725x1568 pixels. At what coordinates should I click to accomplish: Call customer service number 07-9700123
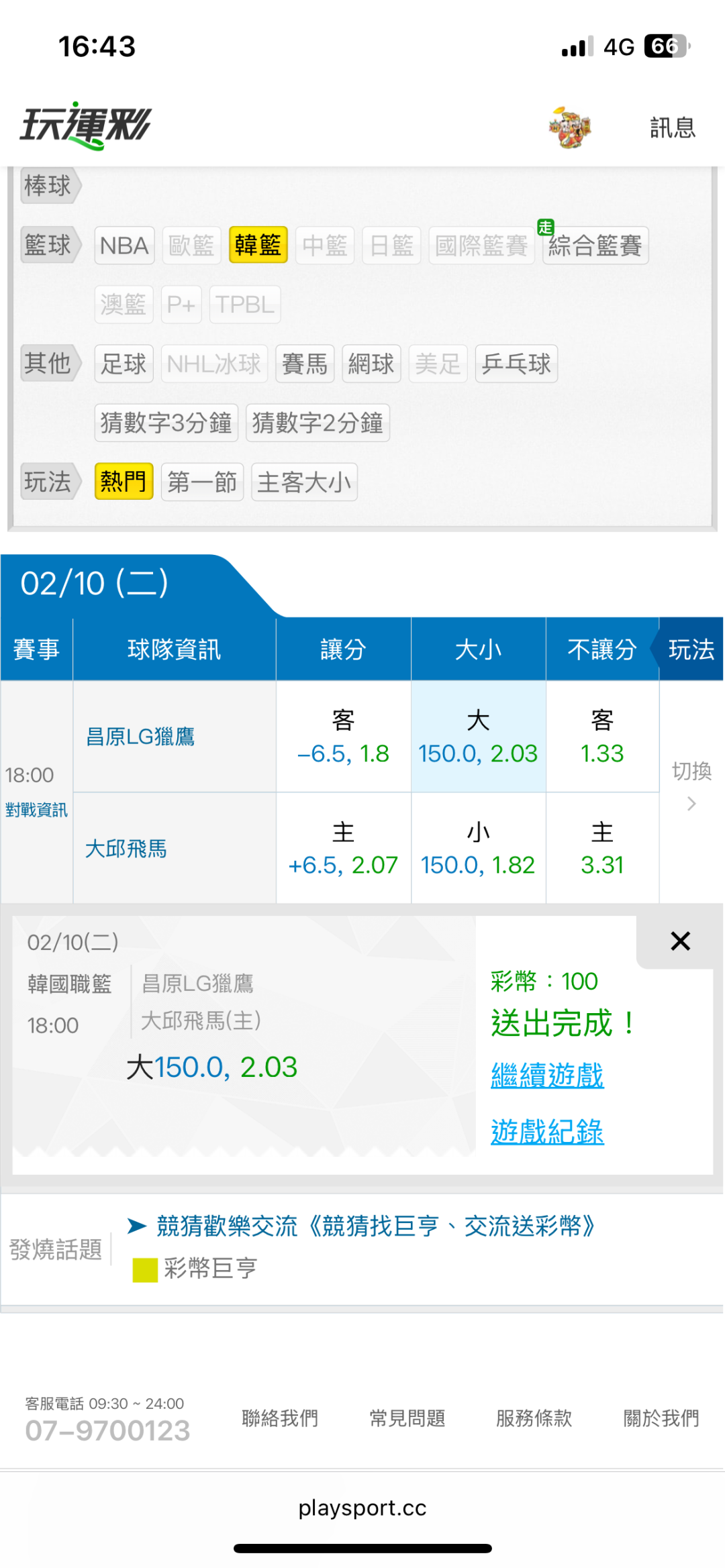click(x=107, y=1430)
